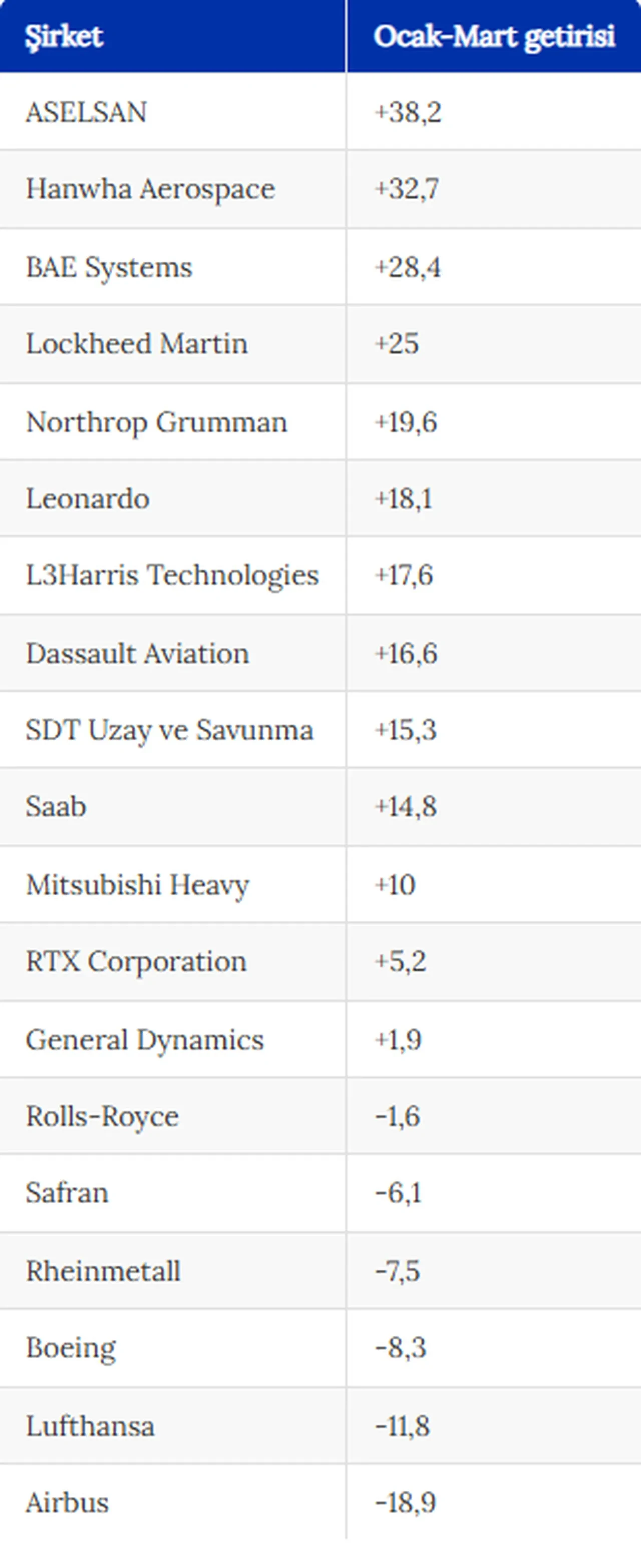Click the Dassault Aviation entry
Viewport: 641px width, 1568px height.
pos(138,654)
